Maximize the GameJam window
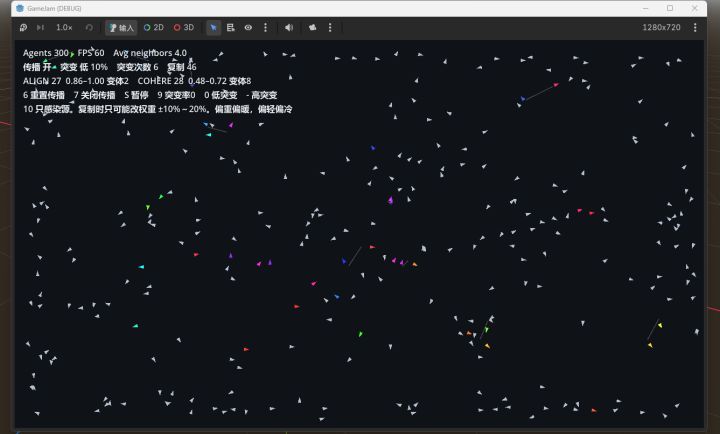Viewport: 720px width, 434px height. [x=670, y=8]
